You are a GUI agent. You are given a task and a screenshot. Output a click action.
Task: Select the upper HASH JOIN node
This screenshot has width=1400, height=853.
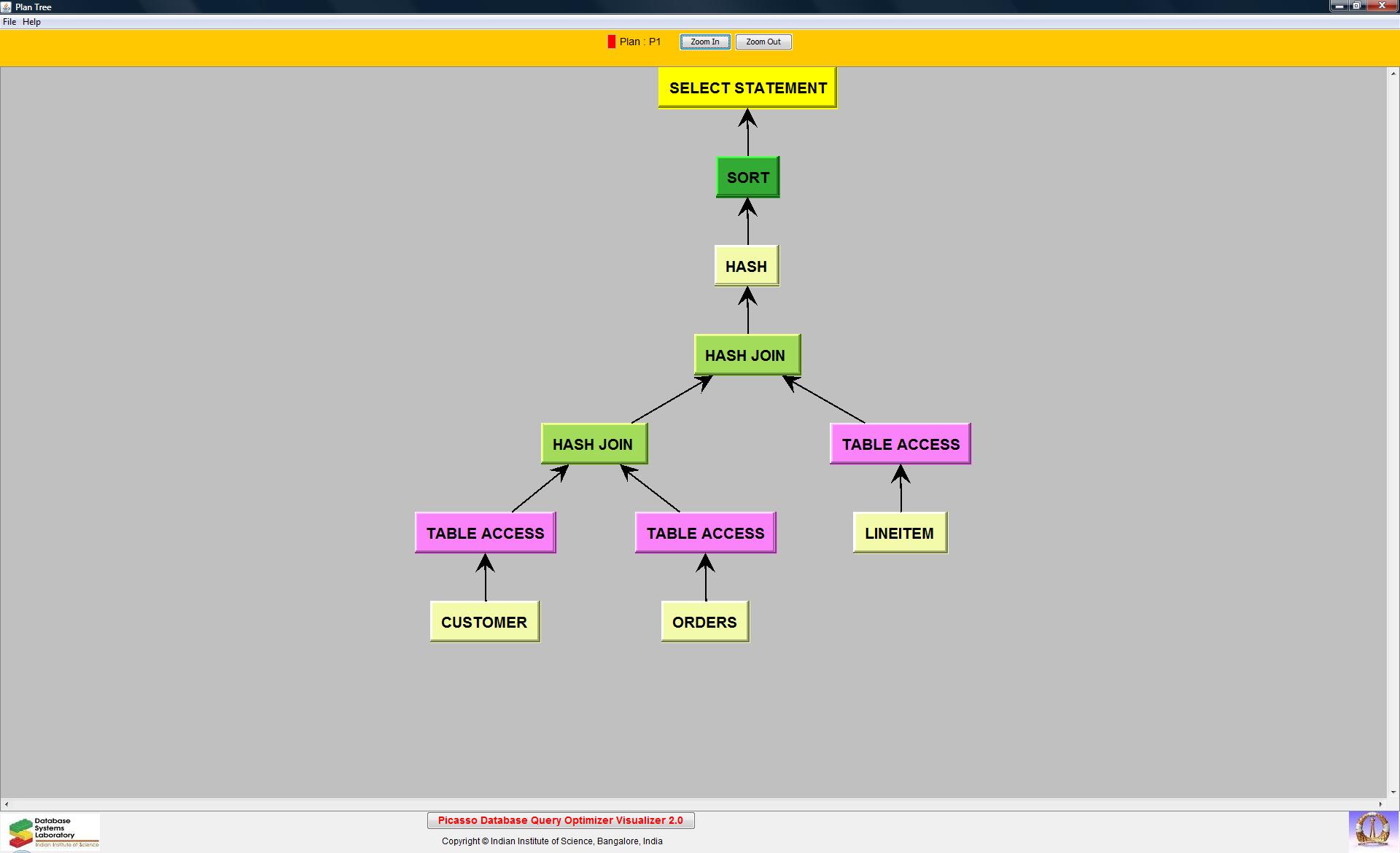pyautogui.click(x=747, y=355)
